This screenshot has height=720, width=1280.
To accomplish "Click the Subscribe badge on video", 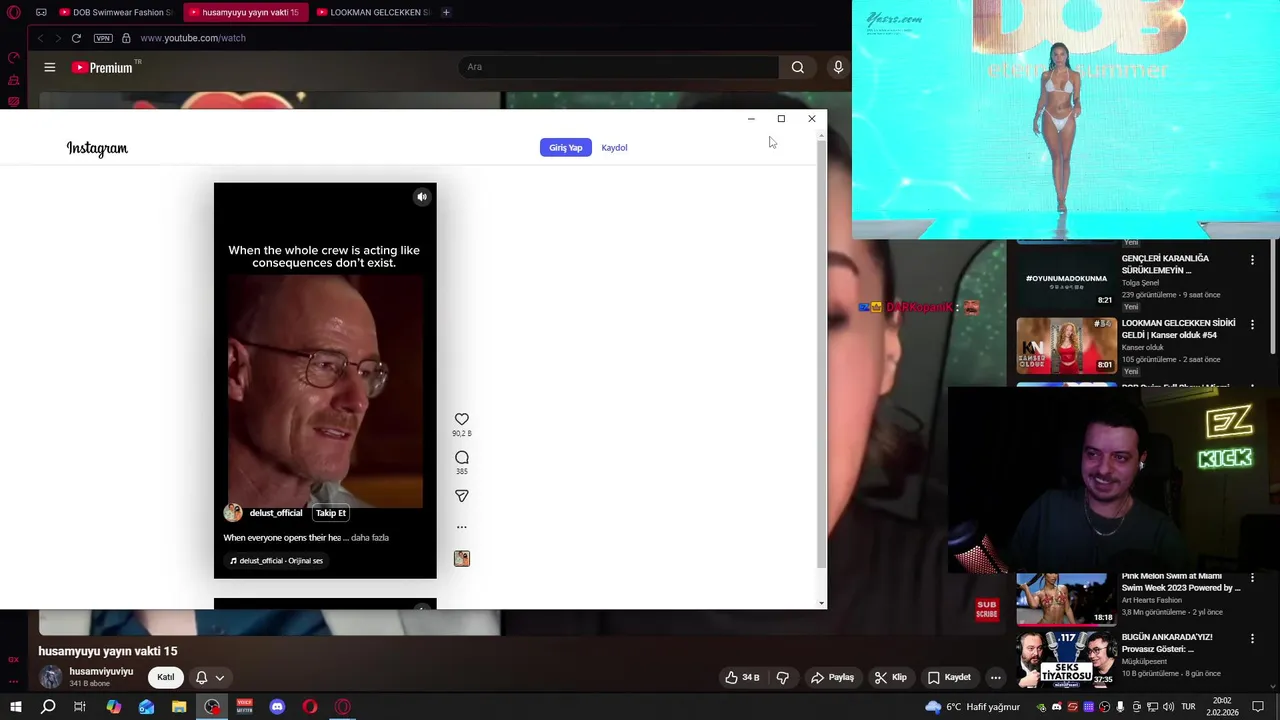I will tap(987, 608).
